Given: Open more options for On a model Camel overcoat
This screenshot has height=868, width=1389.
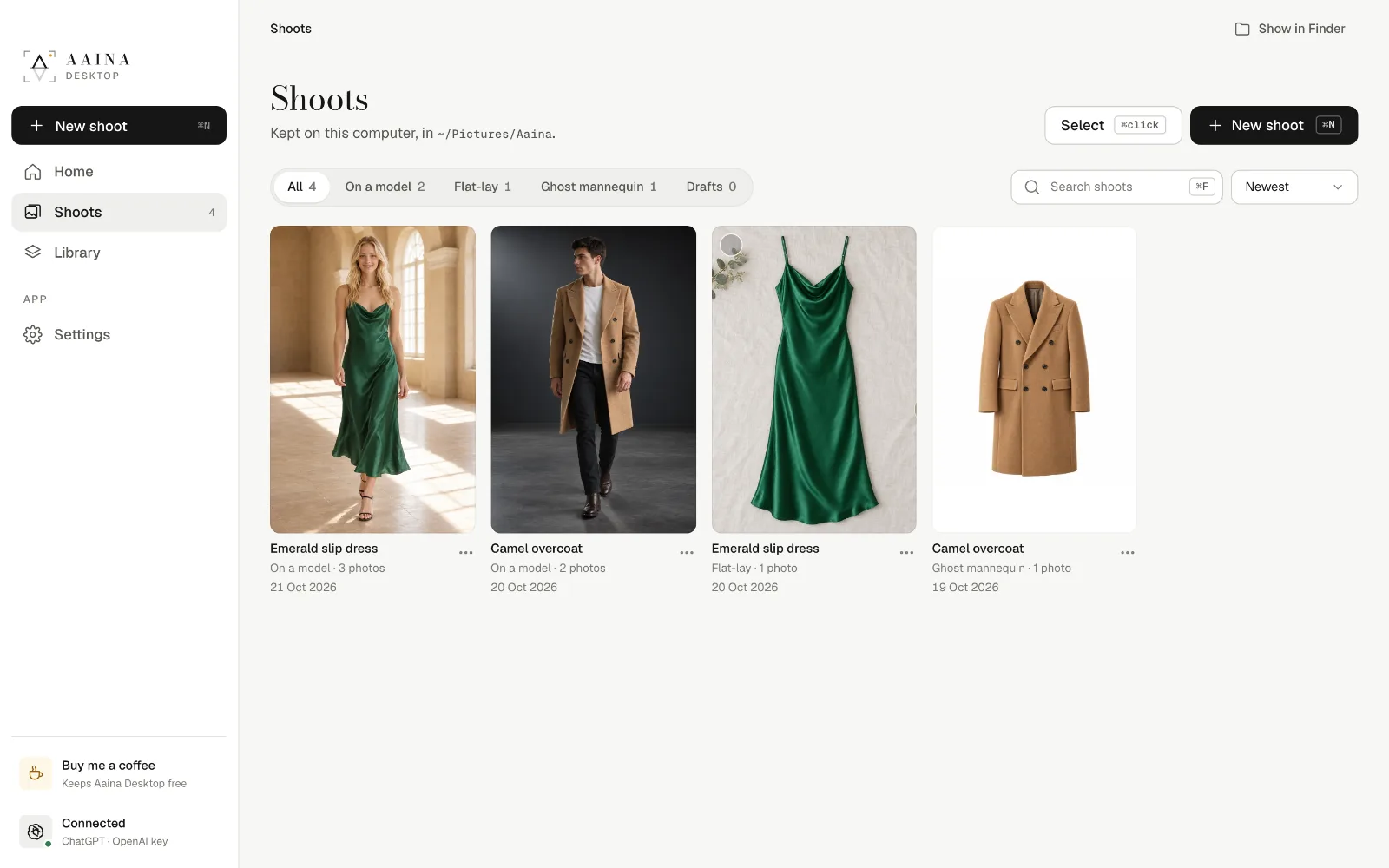Looking at the screenshot, I should click(x=687, y=553).
